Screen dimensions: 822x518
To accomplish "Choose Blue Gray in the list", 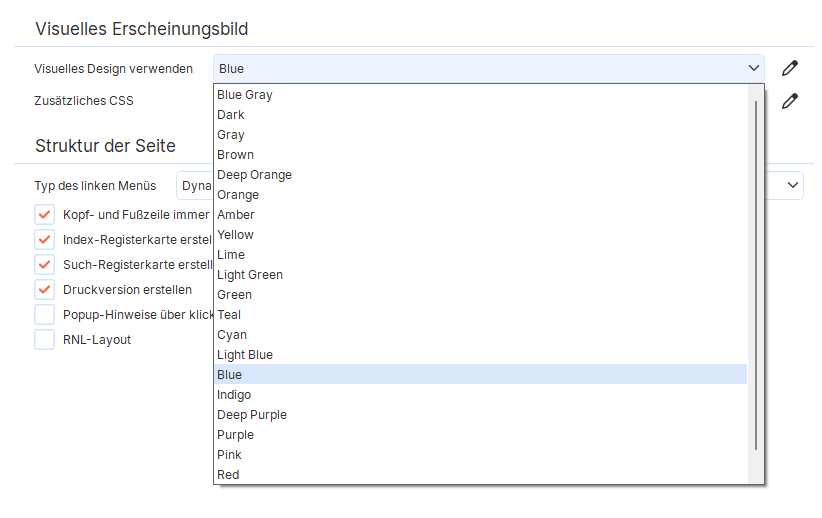I will click(x=245, y=95).
